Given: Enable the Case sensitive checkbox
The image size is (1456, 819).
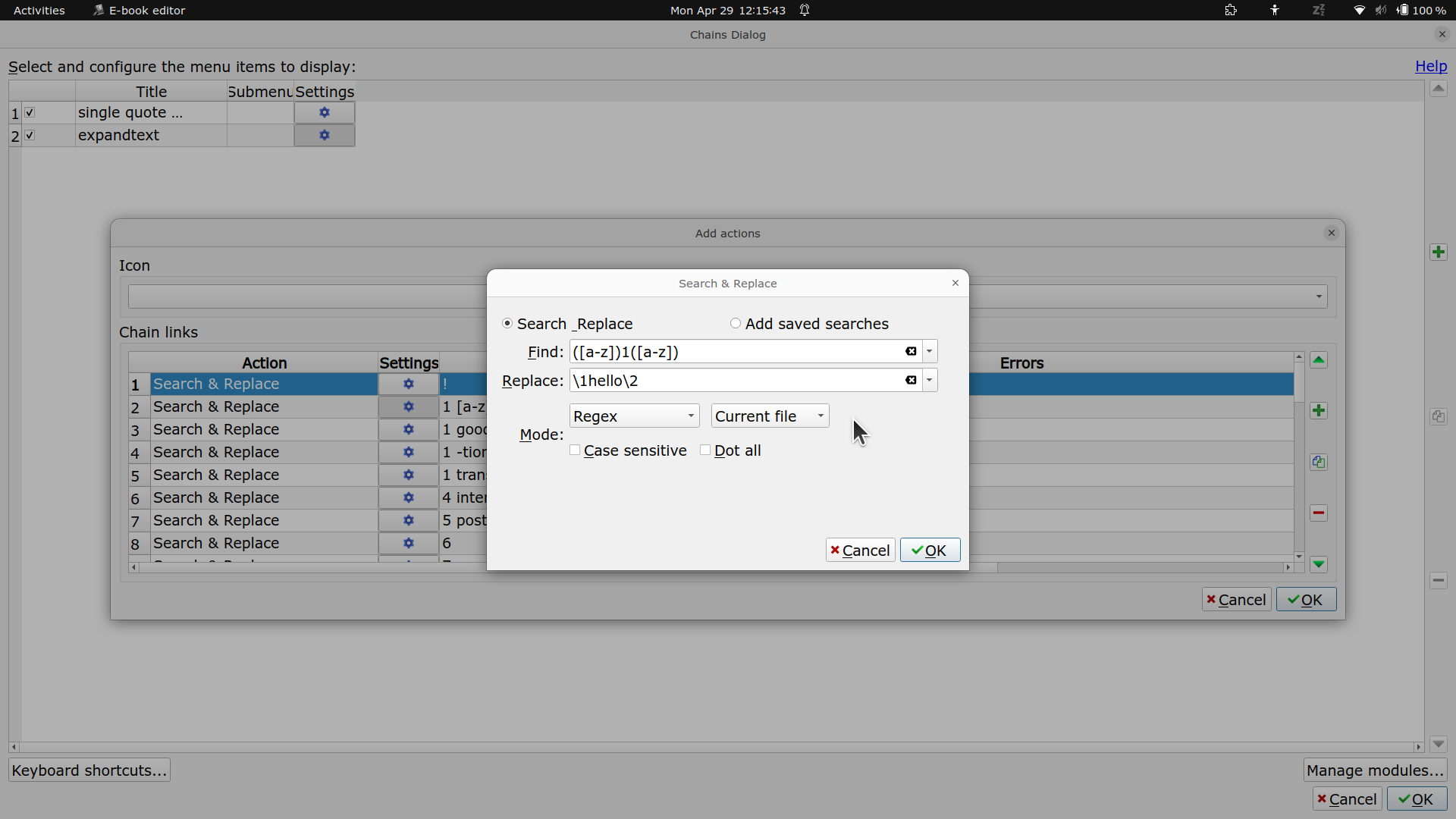Looking at the screenshot, I should pyautogui.click(x=575, y=450).
